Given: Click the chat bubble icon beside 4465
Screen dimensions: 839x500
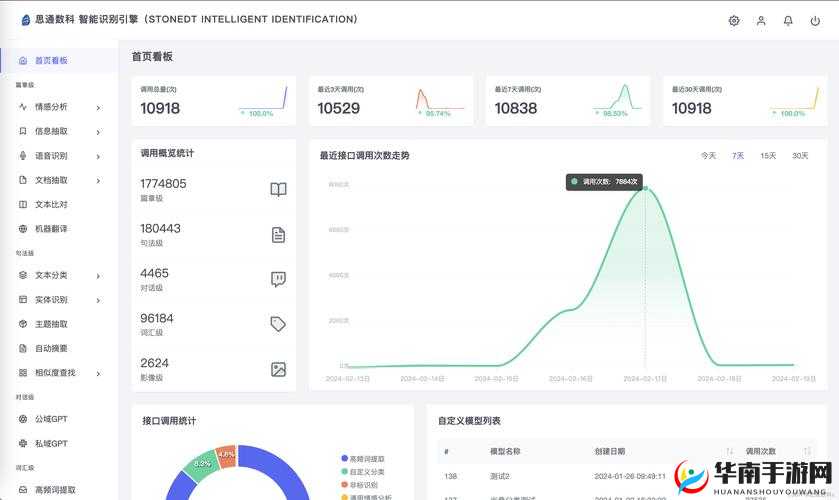Looking at the screenshot, I should pos(278,279).
